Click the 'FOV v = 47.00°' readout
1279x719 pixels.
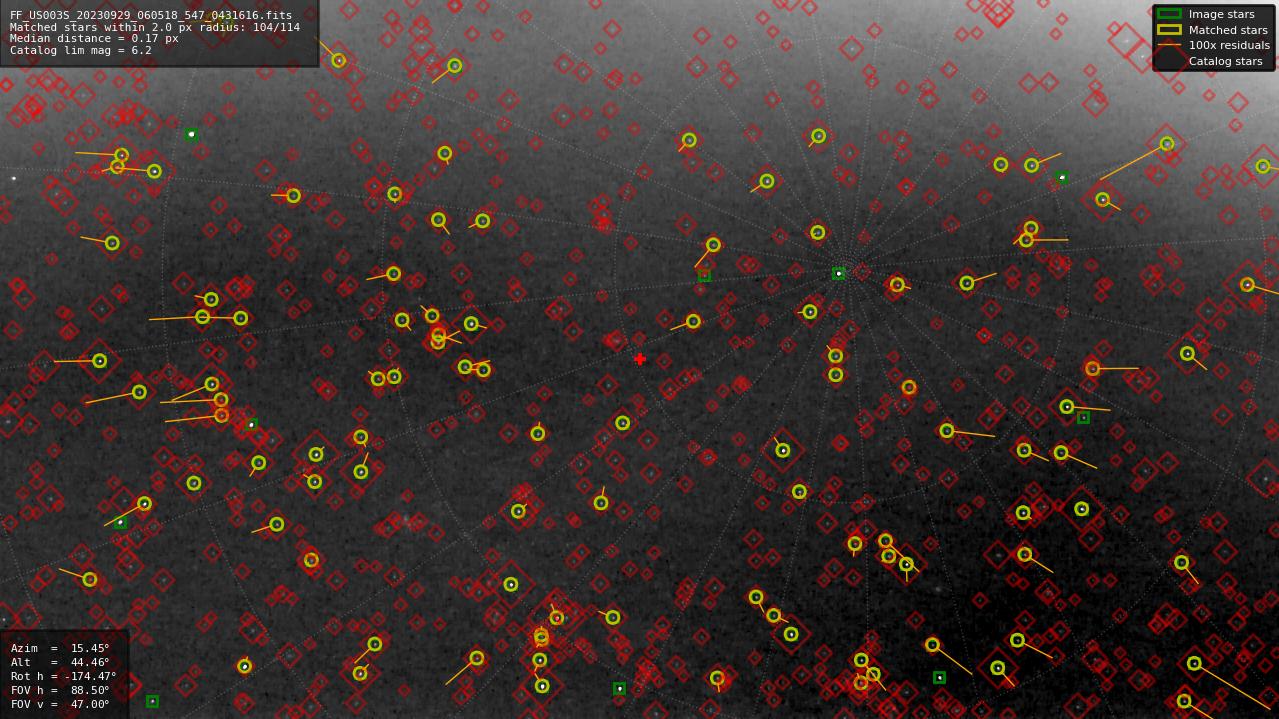(x=60, y=704)
